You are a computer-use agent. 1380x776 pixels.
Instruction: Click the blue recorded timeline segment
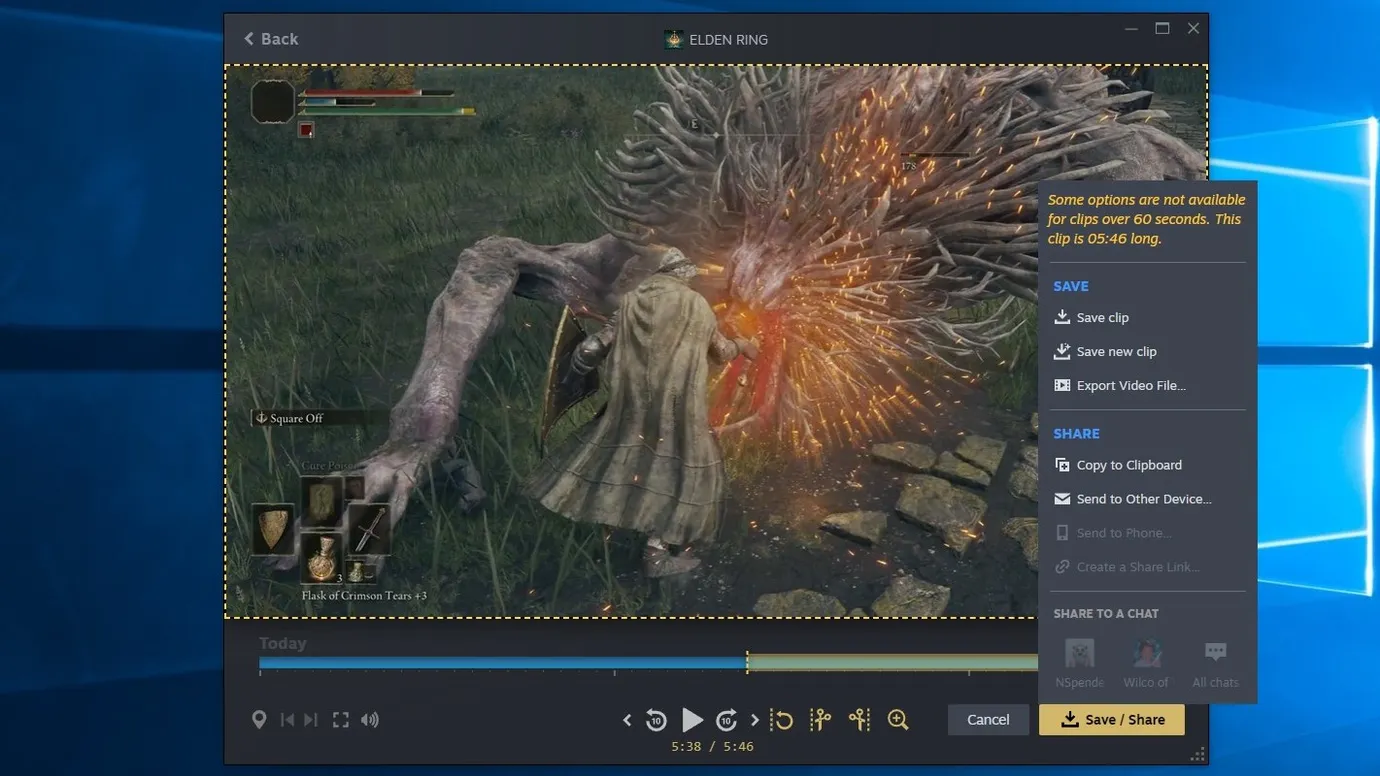pyautogui.click(x=502, y=663)
